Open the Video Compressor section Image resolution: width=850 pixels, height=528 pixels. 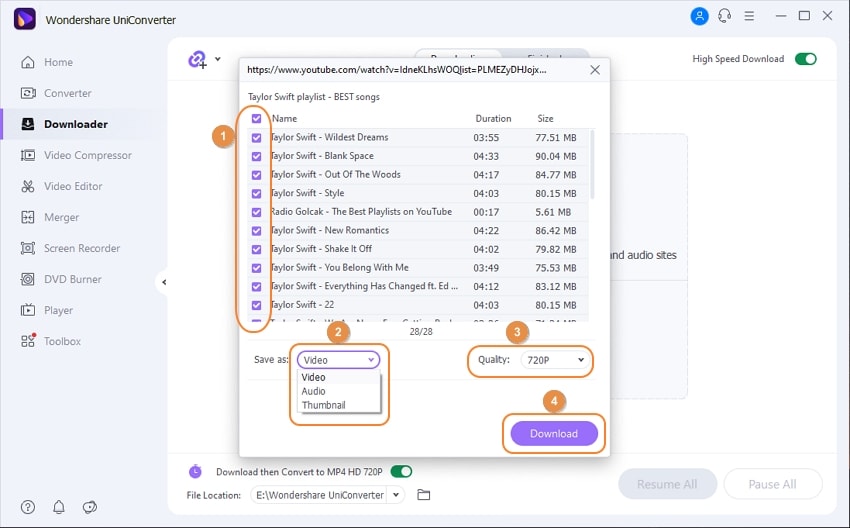88,155
